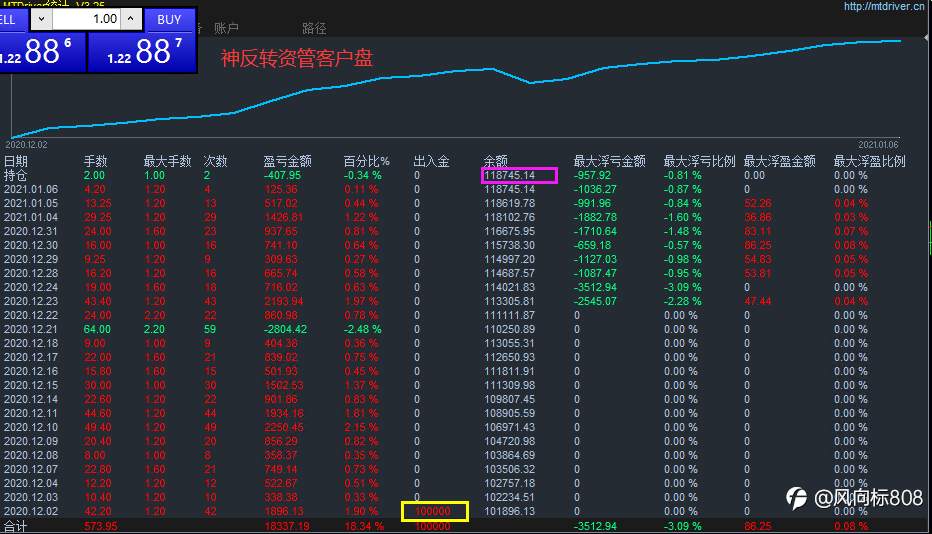
Task: Click the 余额 column header
Action: (x=496, y=161)
